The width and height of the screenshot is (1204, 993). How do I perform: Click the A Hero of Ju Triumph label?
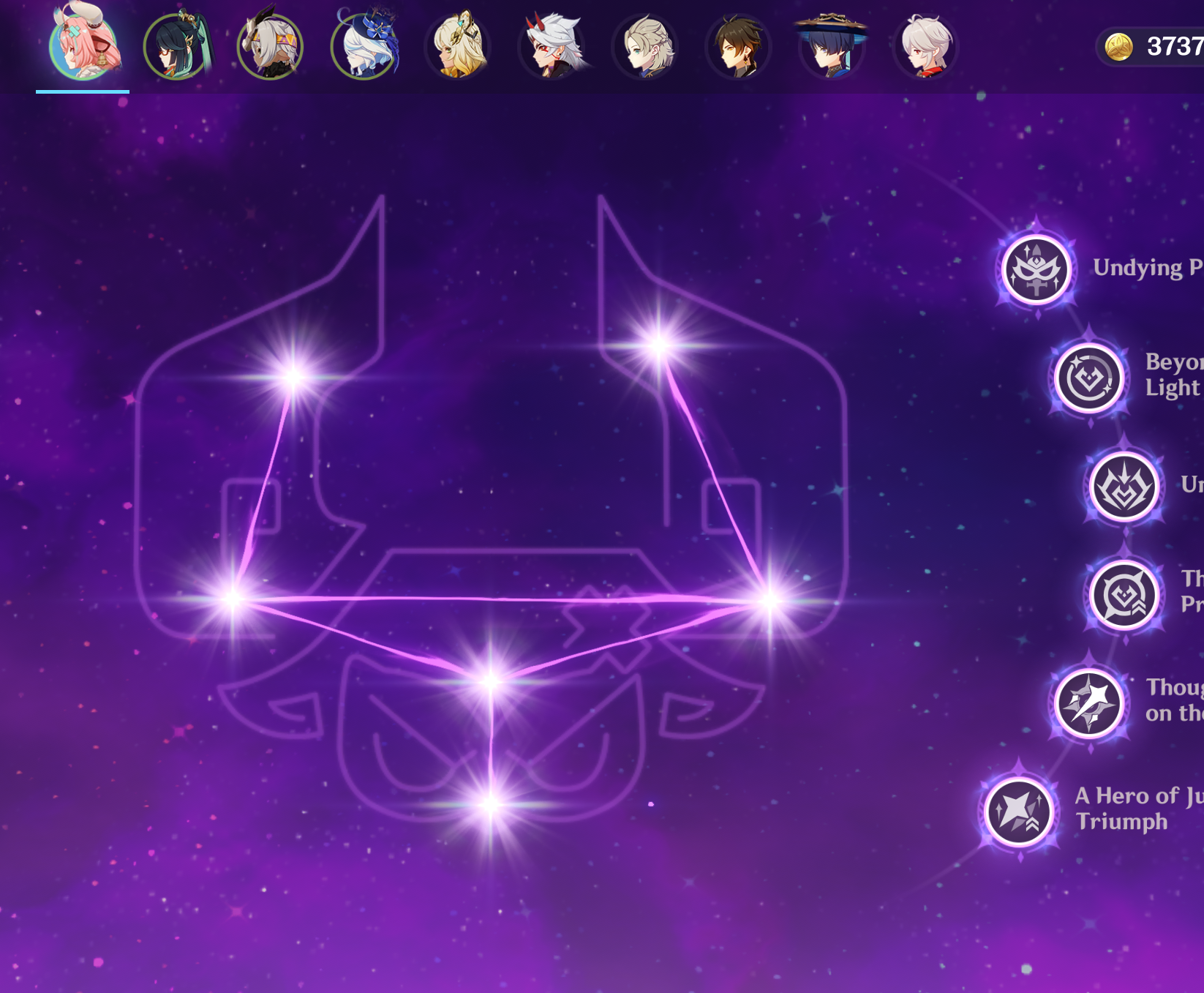tap(1139, 809)
